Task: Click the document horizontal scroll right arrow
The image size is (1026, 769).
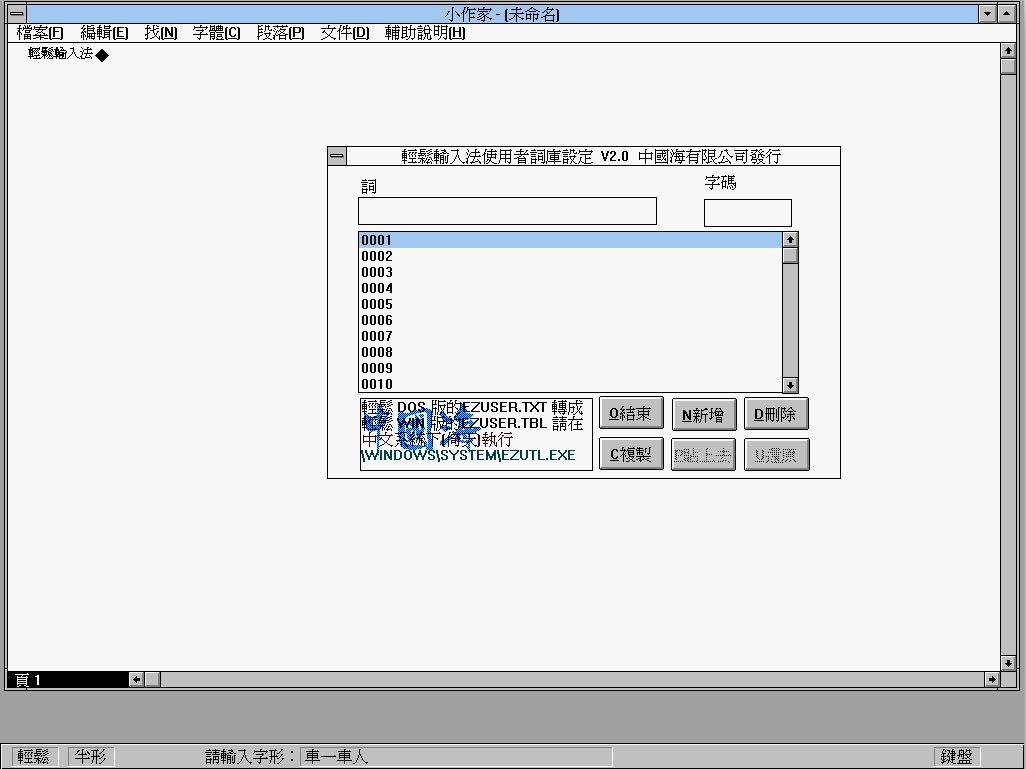Action: coord(991,679)
